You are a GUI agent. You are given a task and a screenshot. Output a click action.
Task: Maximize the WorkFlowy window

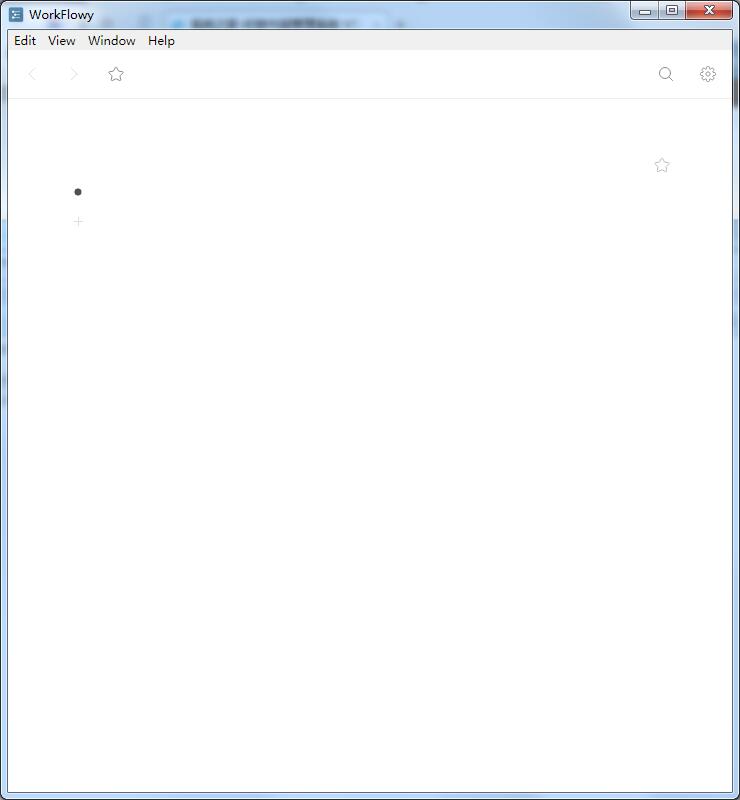672,11
